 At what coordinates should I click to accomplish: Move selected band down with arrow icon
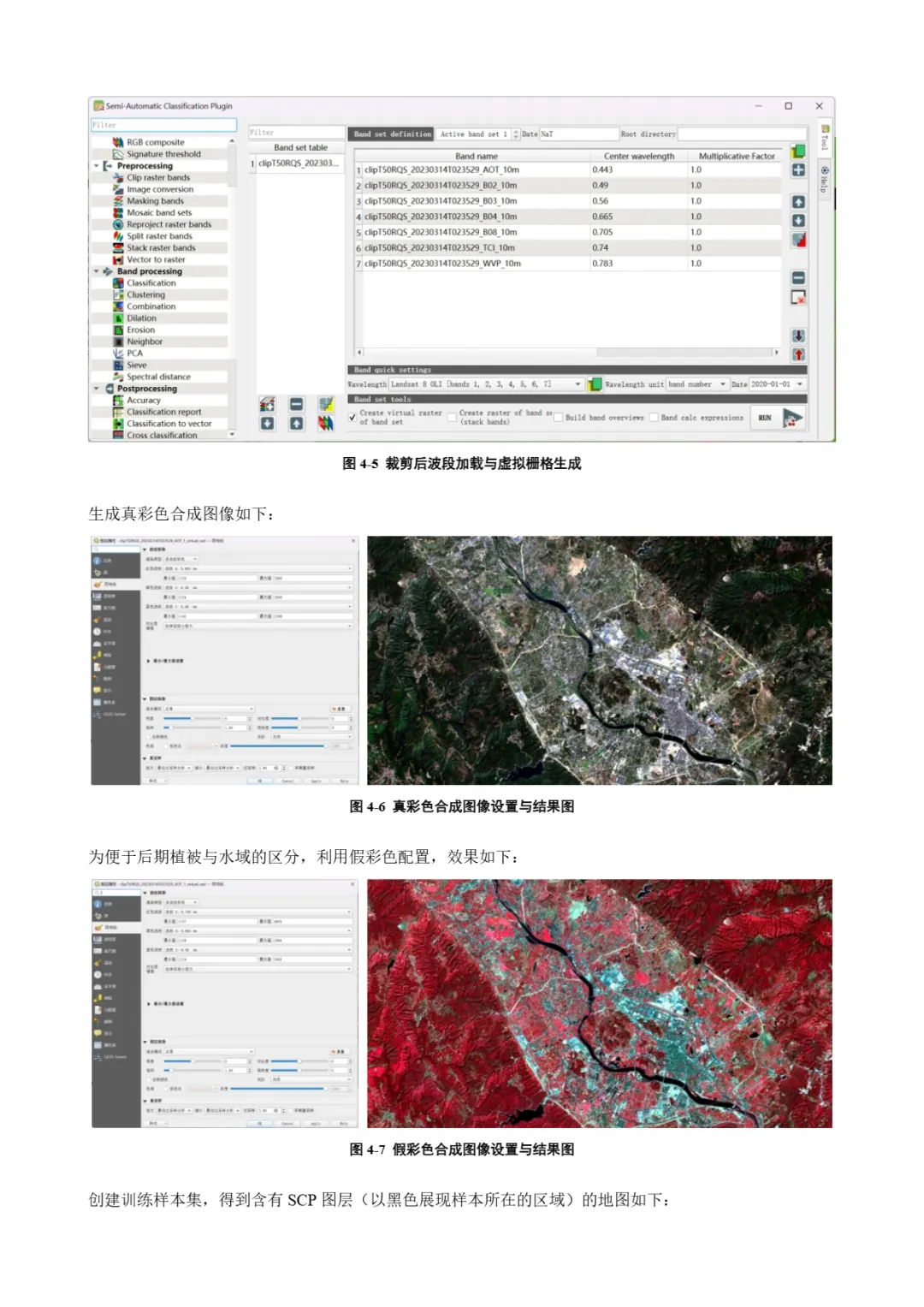798,221
